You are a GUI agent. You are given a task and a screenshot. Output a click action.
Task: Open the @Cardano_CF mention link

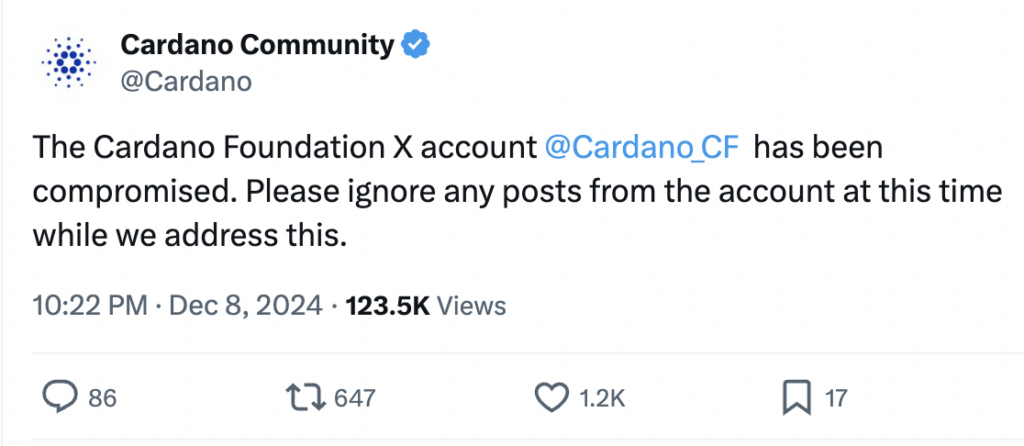(641, 149)
